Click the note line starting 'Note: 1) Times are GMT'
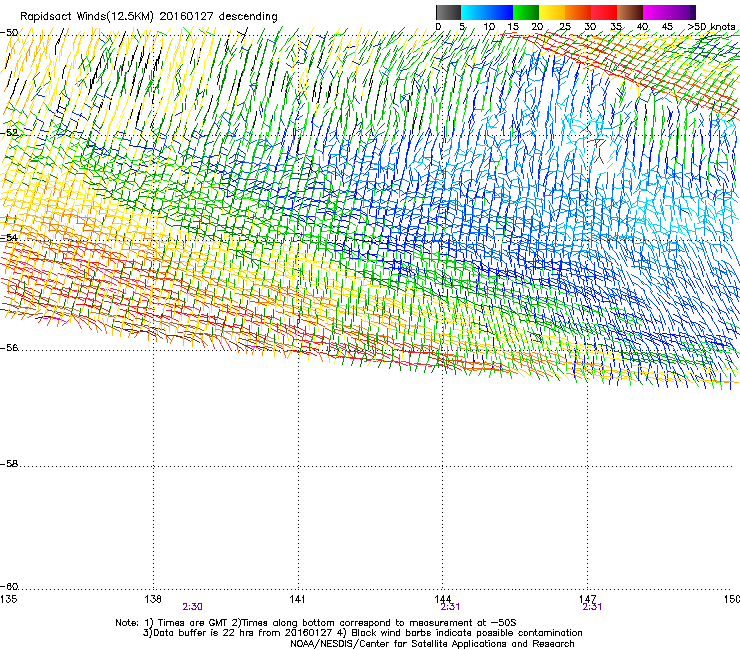The width and height of the screenshot is (740, 650). click(x=316, y=623)
